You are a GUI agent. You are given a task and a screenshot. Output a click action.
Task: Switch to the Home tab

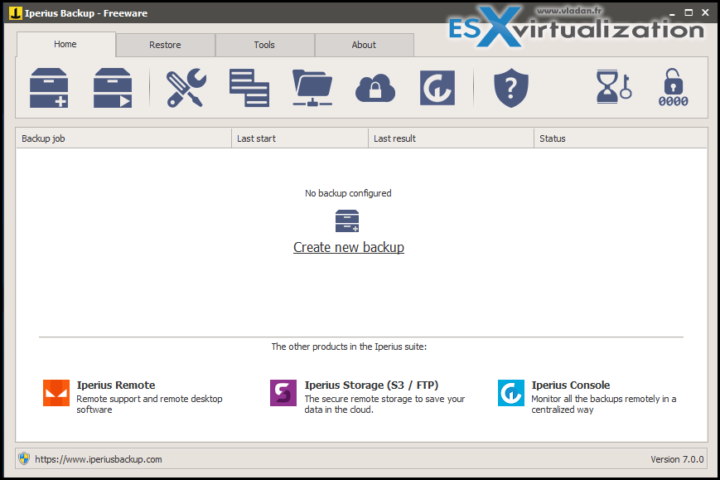coord(65,44)
